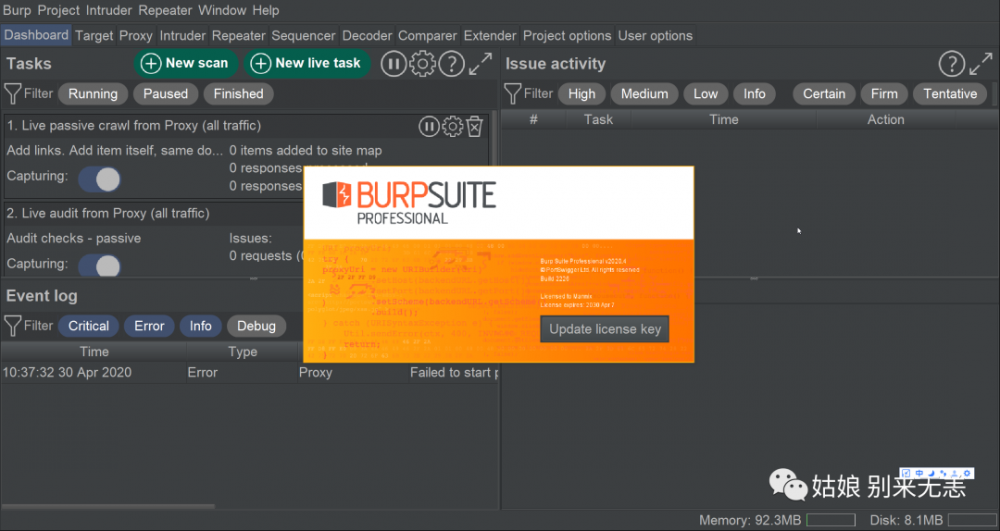
Task: Switch to the Proxy tab
Action: coord(136,36)
